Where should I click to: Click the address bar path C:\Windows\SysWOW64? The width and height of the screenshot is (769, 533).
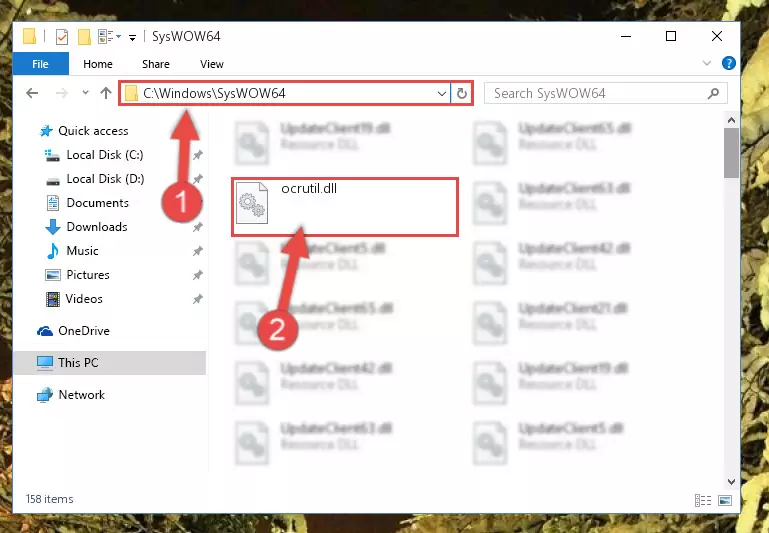coord(214,93)
